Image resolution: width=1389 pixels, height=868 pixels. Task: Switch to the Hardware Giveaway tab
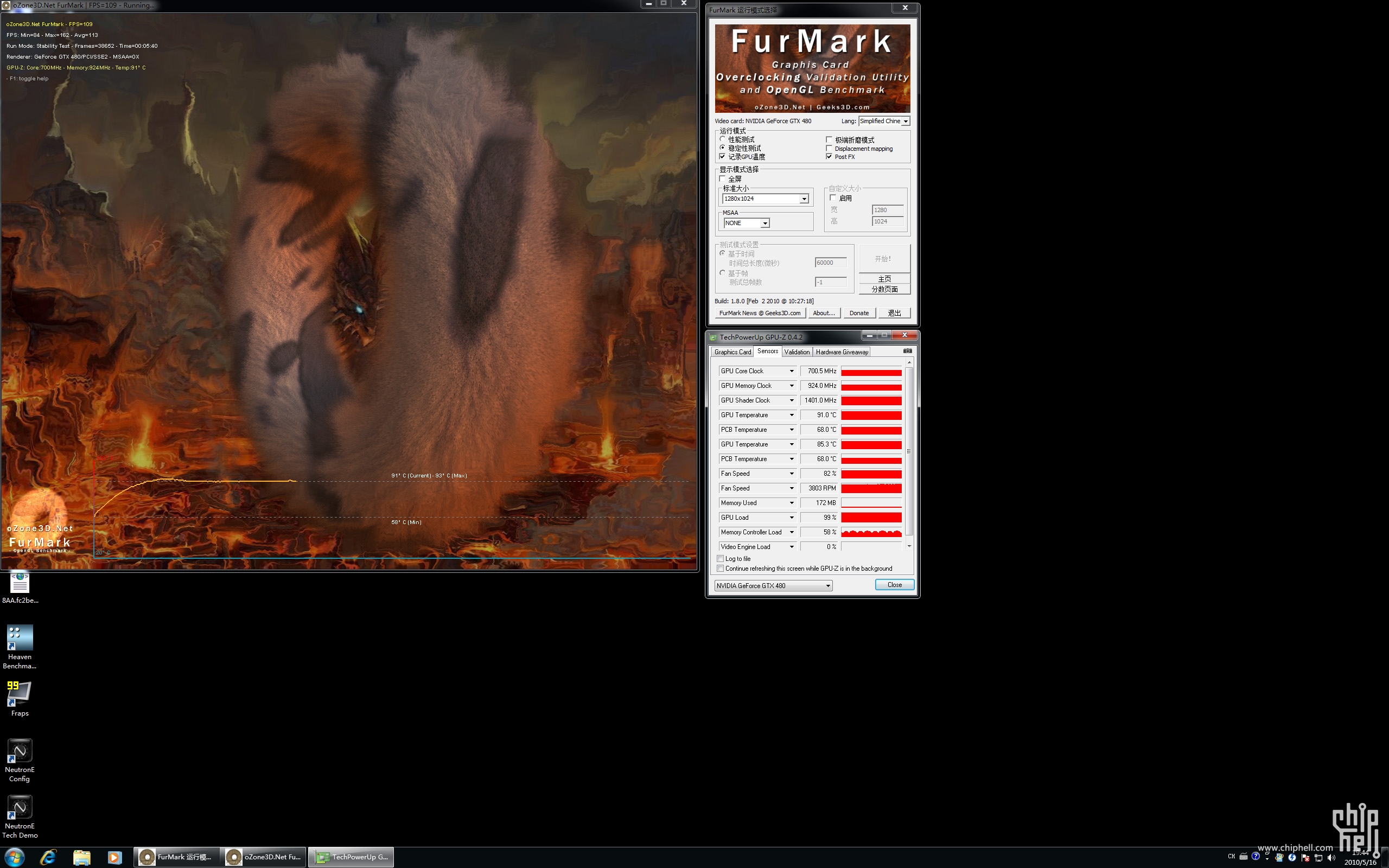(842, 352)
